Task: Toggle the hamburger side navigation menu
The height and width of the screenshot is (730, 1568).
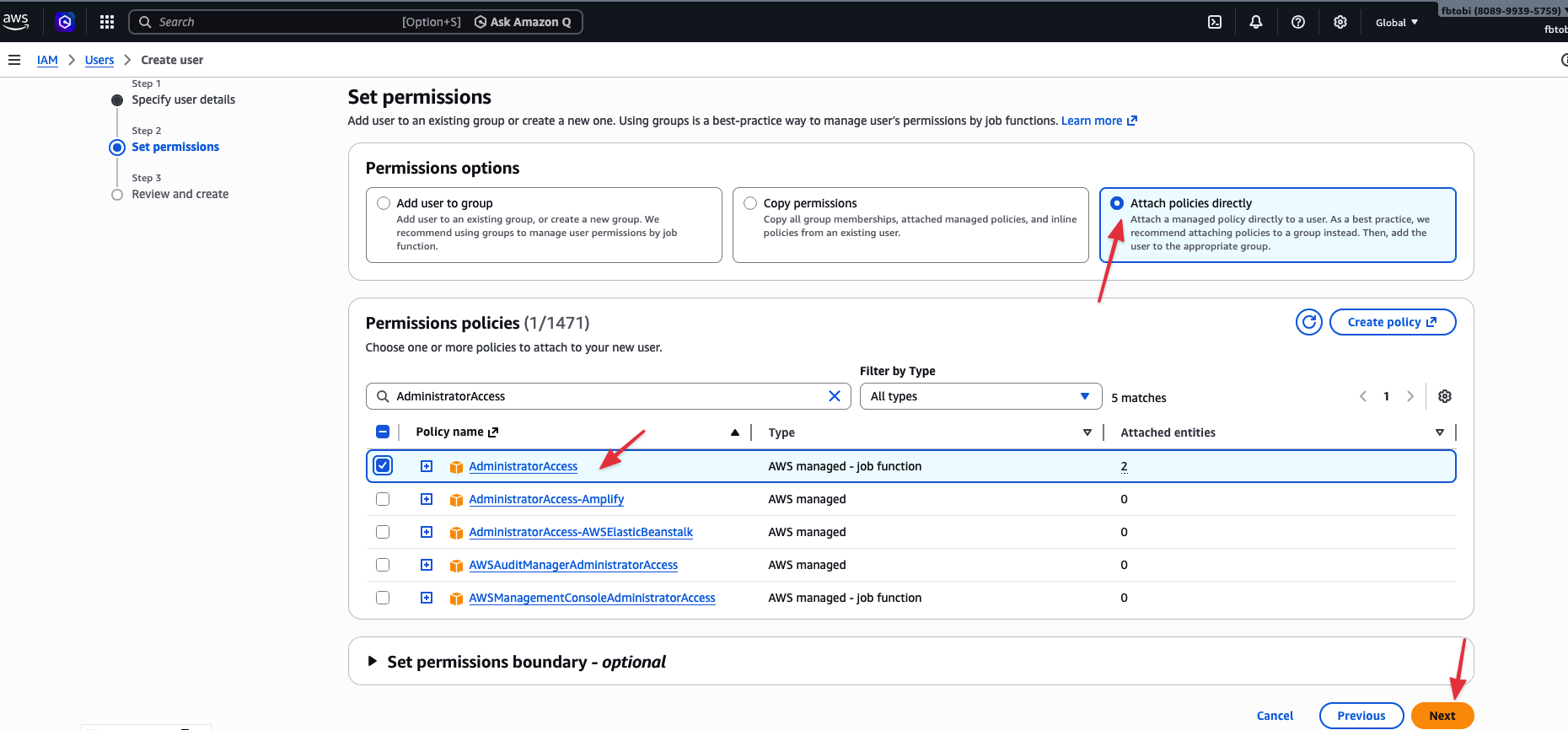Action: (14, 60)
